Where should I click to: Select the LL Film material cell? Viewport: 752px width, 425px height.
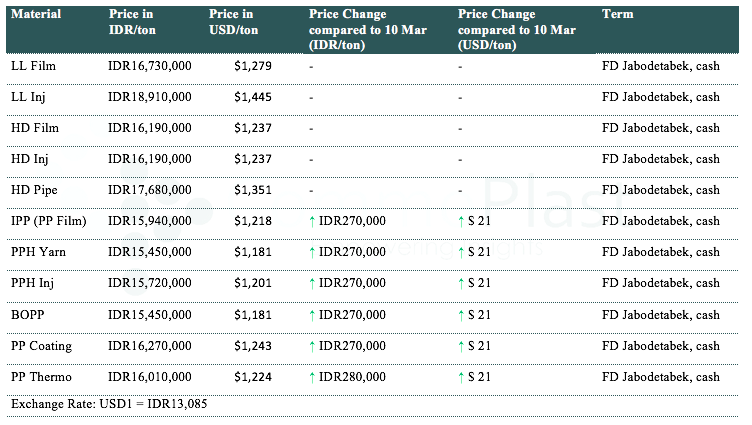pyautogui.click(x=33, y=66)
